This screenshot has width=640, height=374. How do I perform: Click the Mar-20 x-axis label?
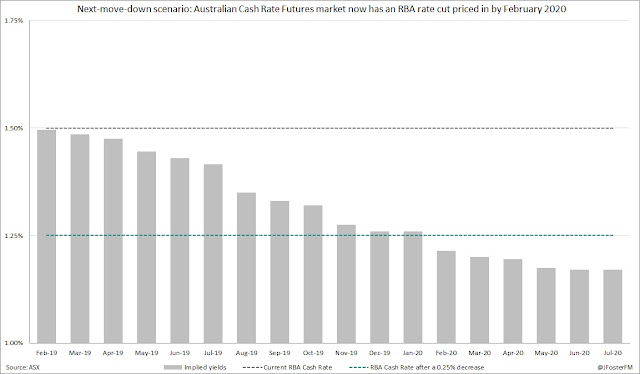point(480,353)
